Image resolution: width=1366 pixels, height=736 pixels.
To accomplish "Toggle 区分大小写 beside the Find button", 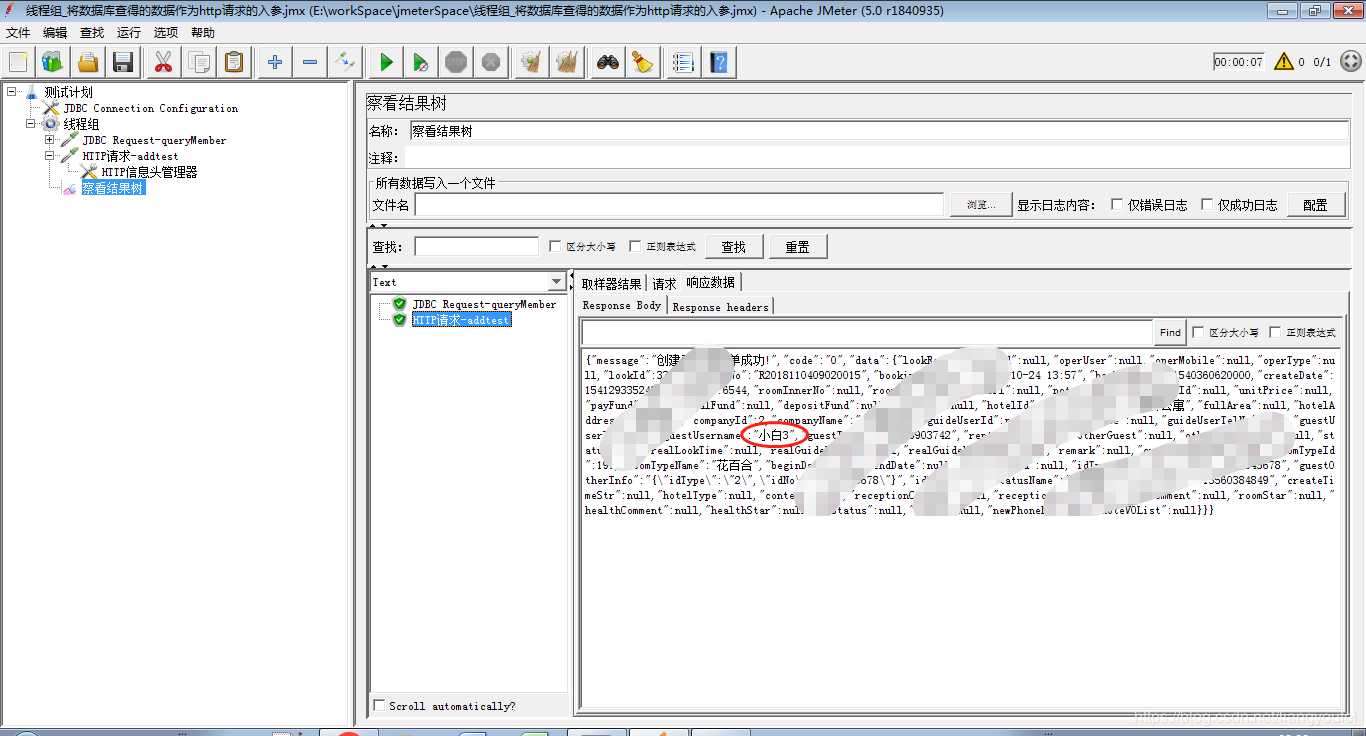I will (1199, 332).
